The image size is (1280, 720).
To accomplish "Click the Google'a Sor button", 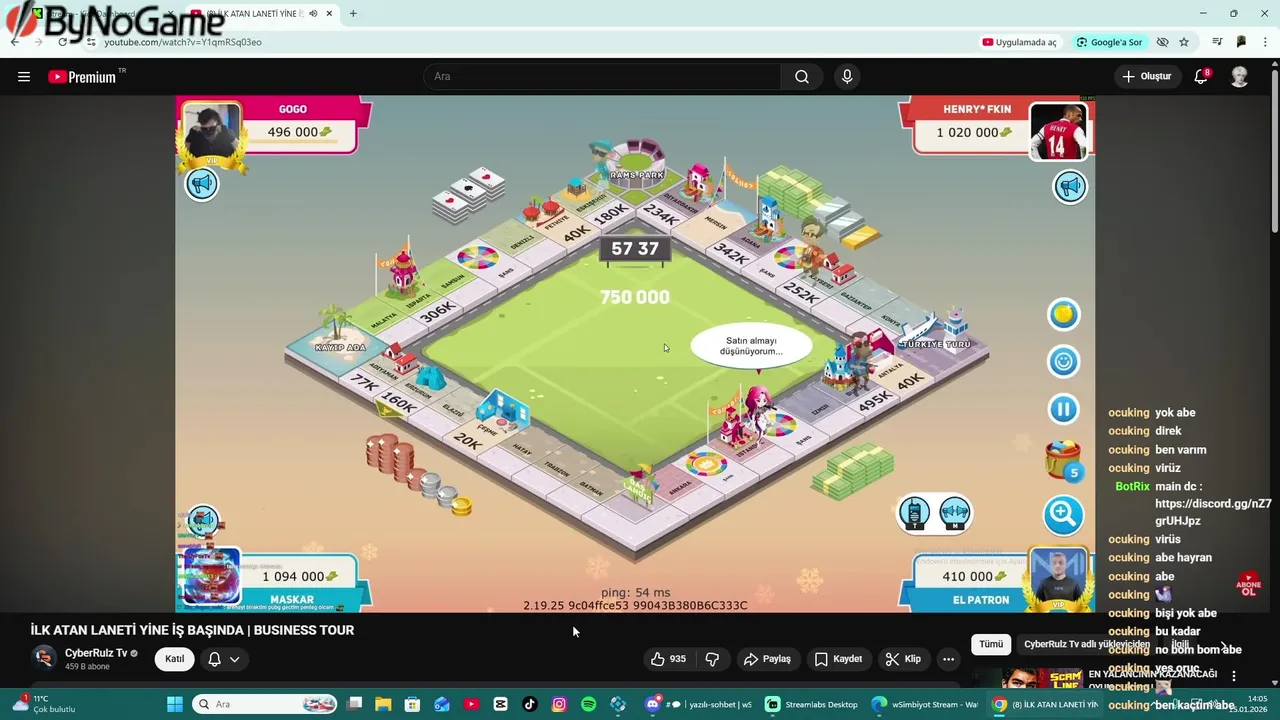I will pyautogui.click(x=1109, y=42).
